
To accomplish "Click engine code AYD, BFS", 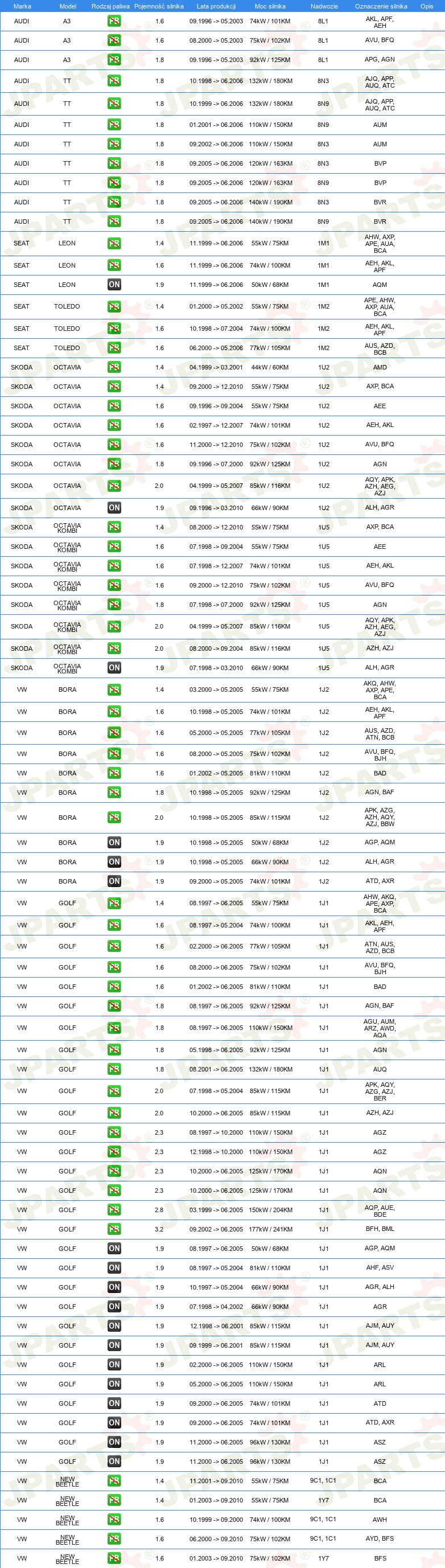I will pos(380,1539).
